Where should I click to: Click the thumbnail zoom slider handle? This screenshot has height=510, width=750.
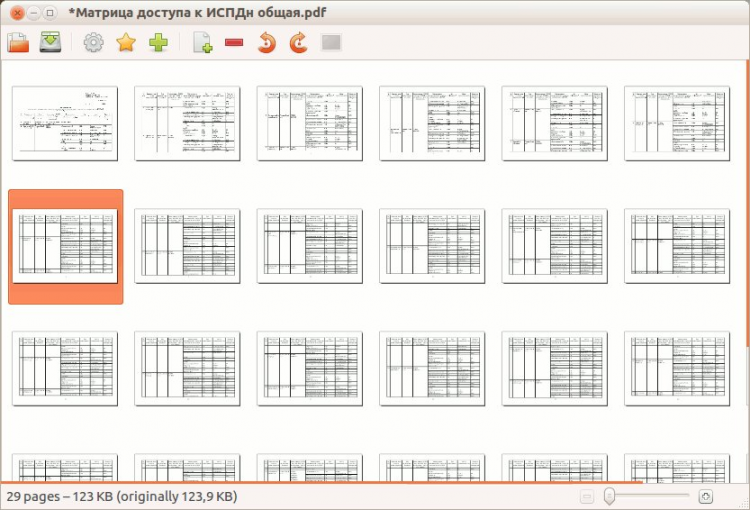[x=609, y=496]
